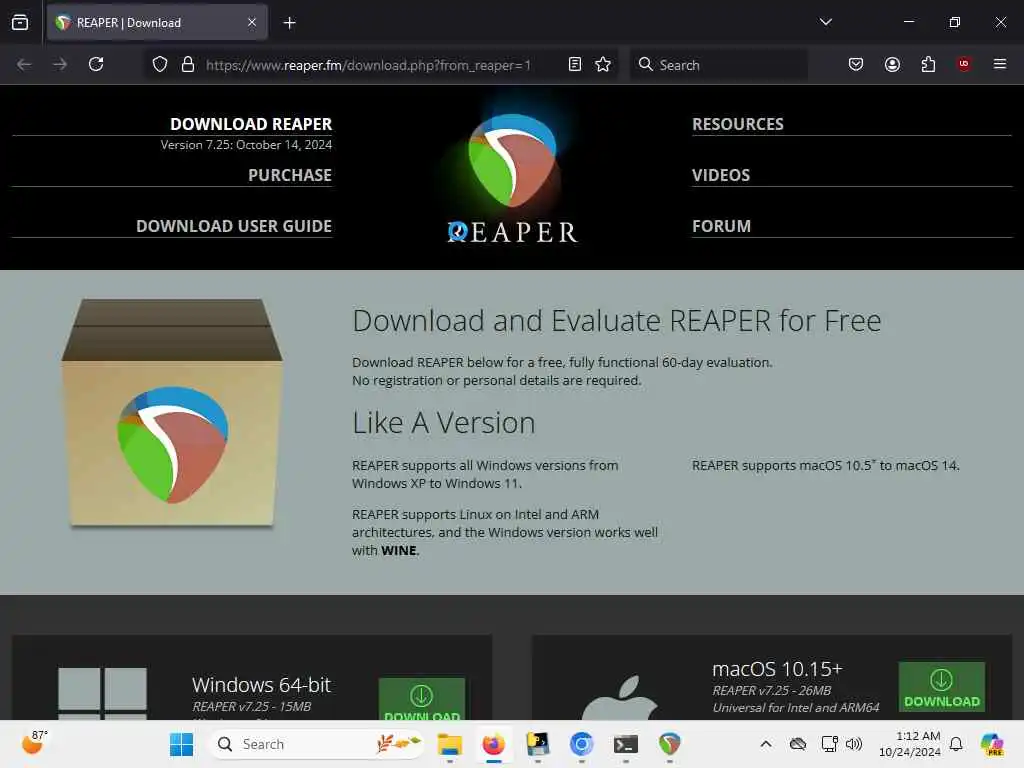Click the 'macOS 10.15+' heading text
The height and width of the screenshot is (768, 1024).
coord(777,669)
